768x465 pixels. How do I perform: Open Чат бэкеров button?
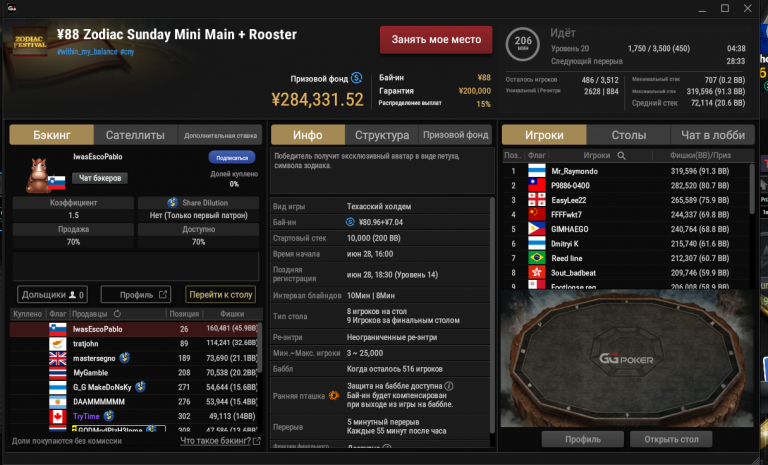point(100,178)
